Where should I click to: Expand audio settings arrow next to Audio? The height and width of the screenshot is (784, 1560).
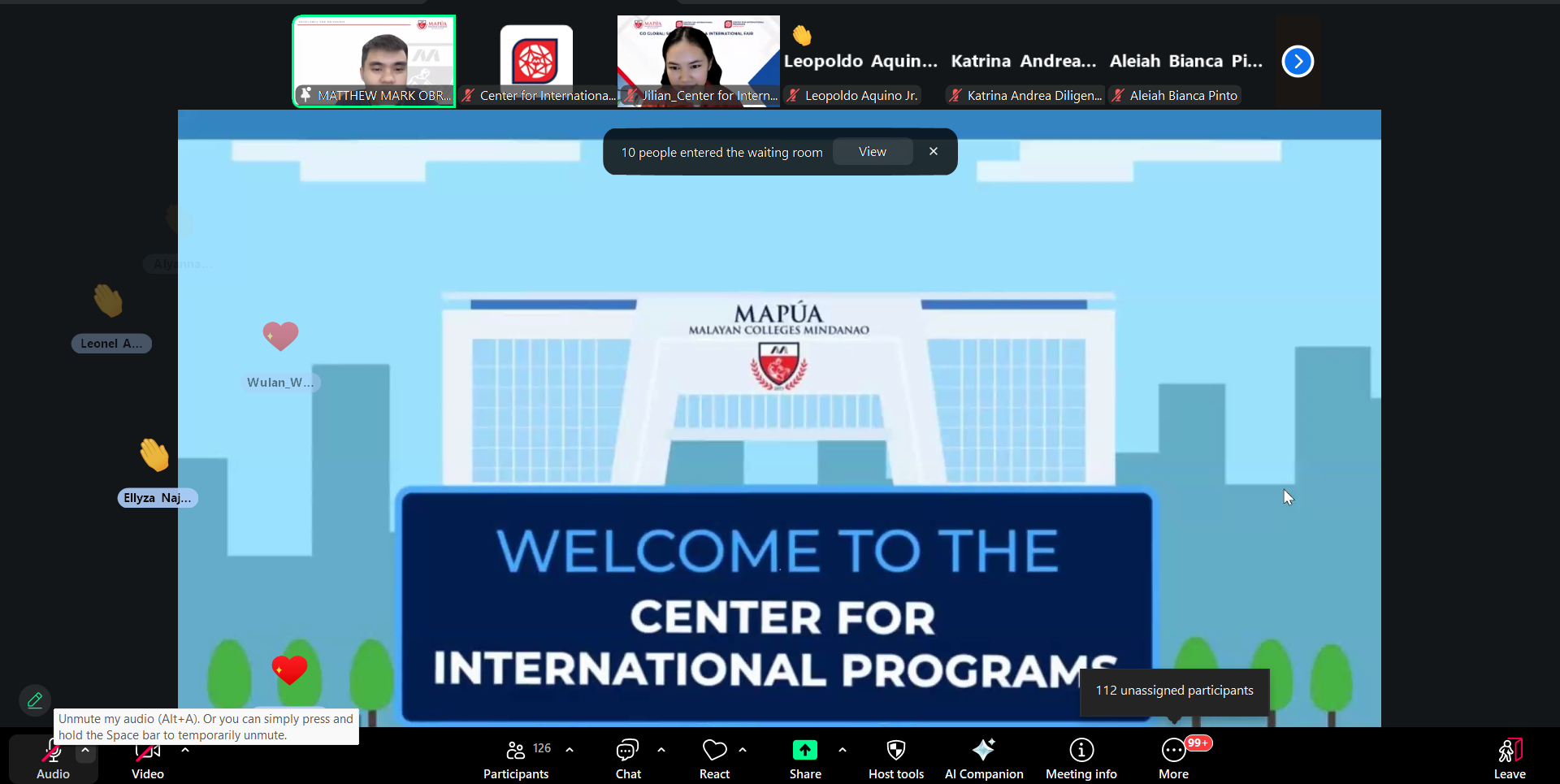[85, 750]
